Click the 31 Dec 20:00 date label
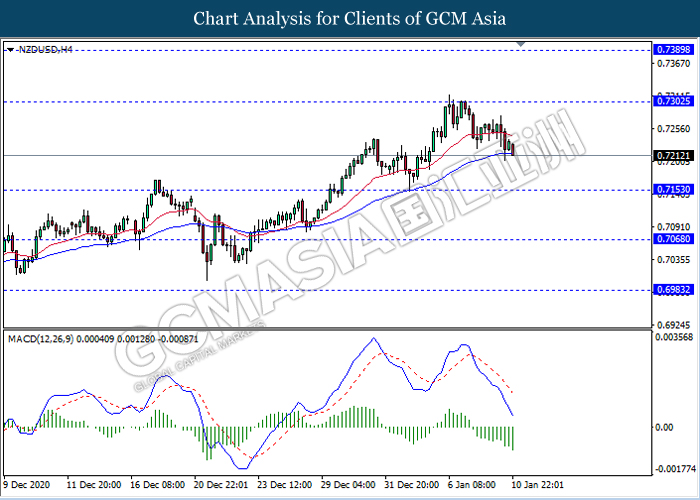 [412, 485]
